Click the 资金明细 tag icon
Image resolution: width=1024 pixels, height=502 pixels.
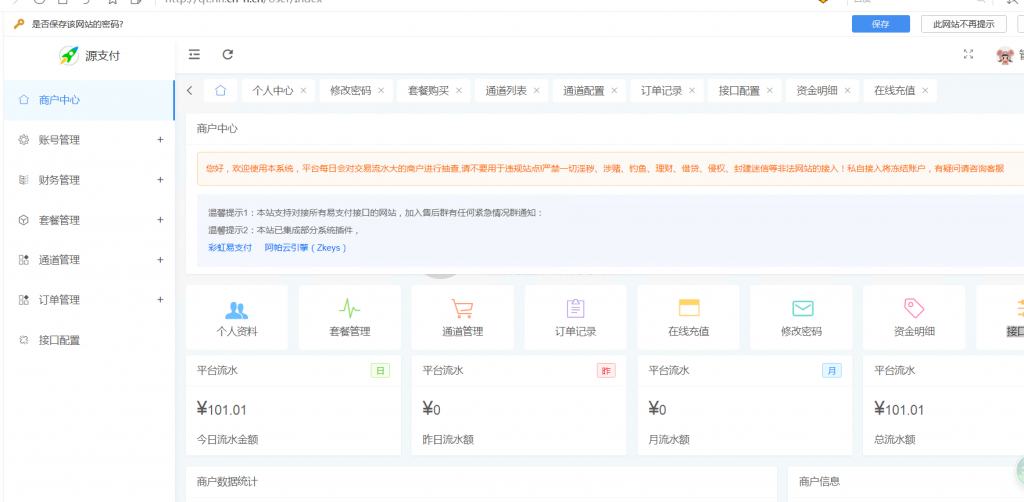[914, 309]
